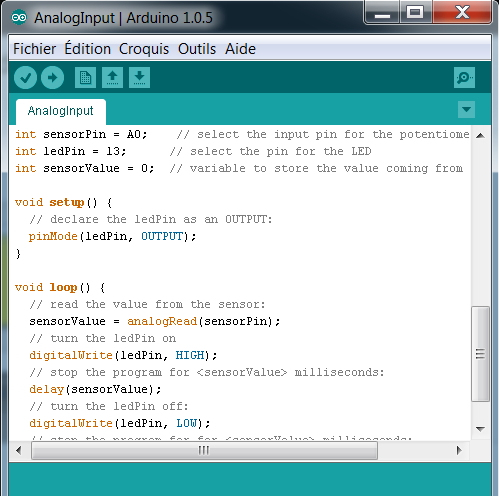This screenshot has width=499, height=496.
Task: Open the Édition menu
Action: [87, 49]
